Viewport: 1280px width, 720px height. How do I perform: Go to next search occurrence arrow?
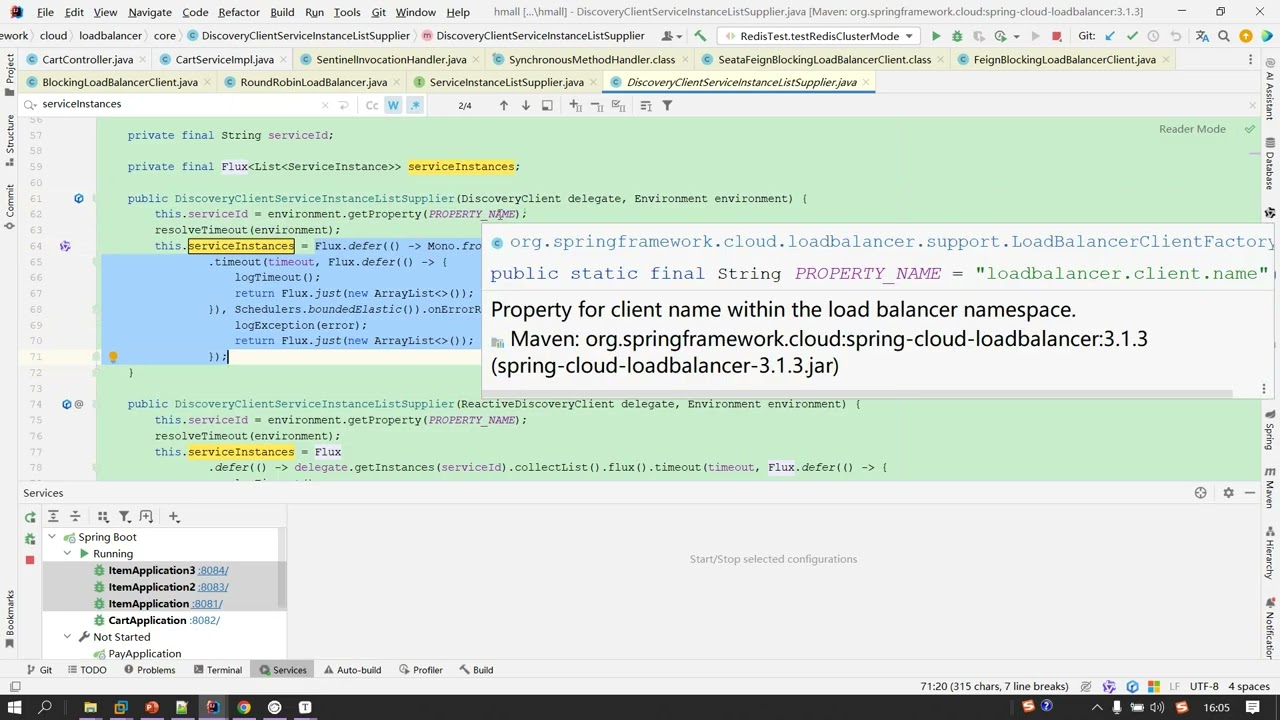[526, 105]
